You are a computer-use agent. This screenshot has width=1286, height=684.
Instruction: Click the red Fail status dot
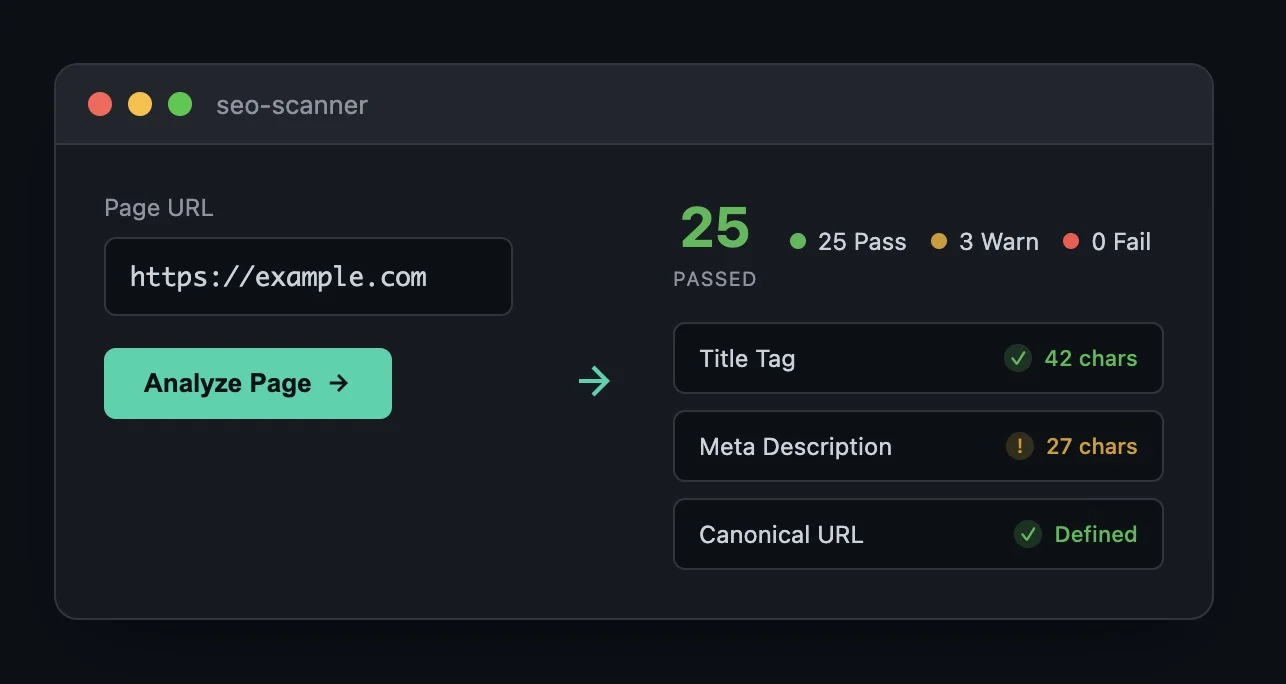1071,241
